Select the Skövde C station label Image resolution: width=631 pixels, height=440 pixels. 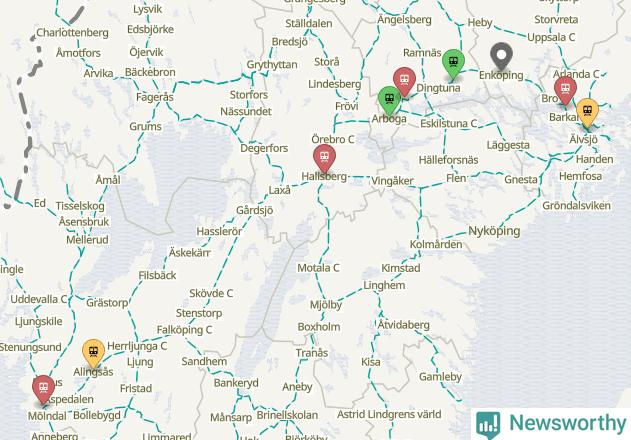211,293
